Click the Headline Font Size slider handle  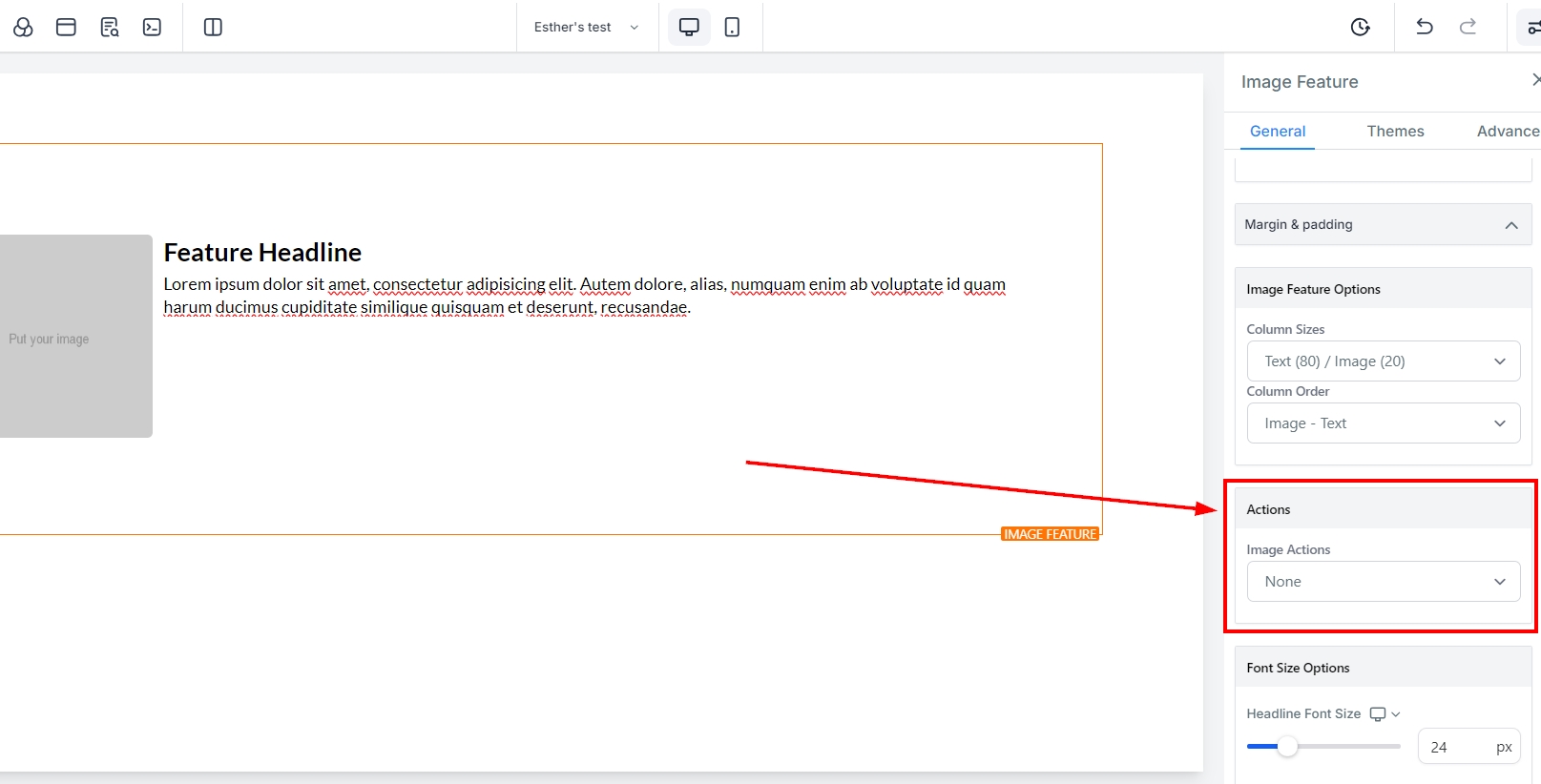coord(1287,747)
